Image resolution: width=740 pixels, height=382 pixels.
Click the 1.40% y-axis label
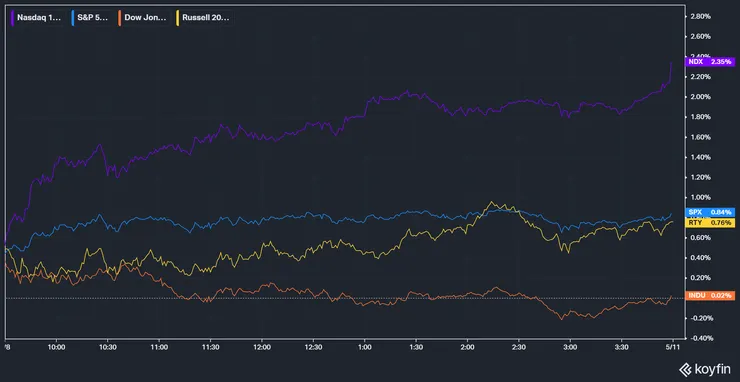[701, 157]
